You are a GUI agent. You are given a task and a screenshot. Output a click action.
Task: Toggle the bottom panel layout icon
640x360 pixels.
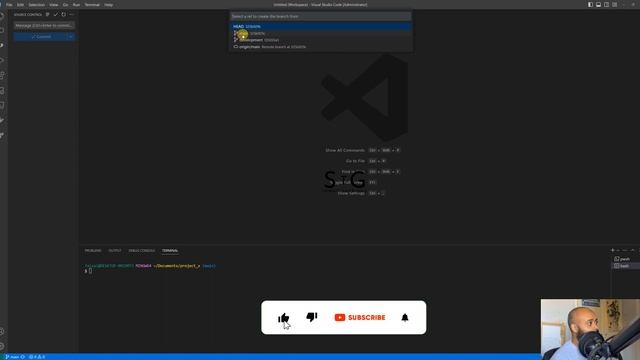click(x=598, y=5)
